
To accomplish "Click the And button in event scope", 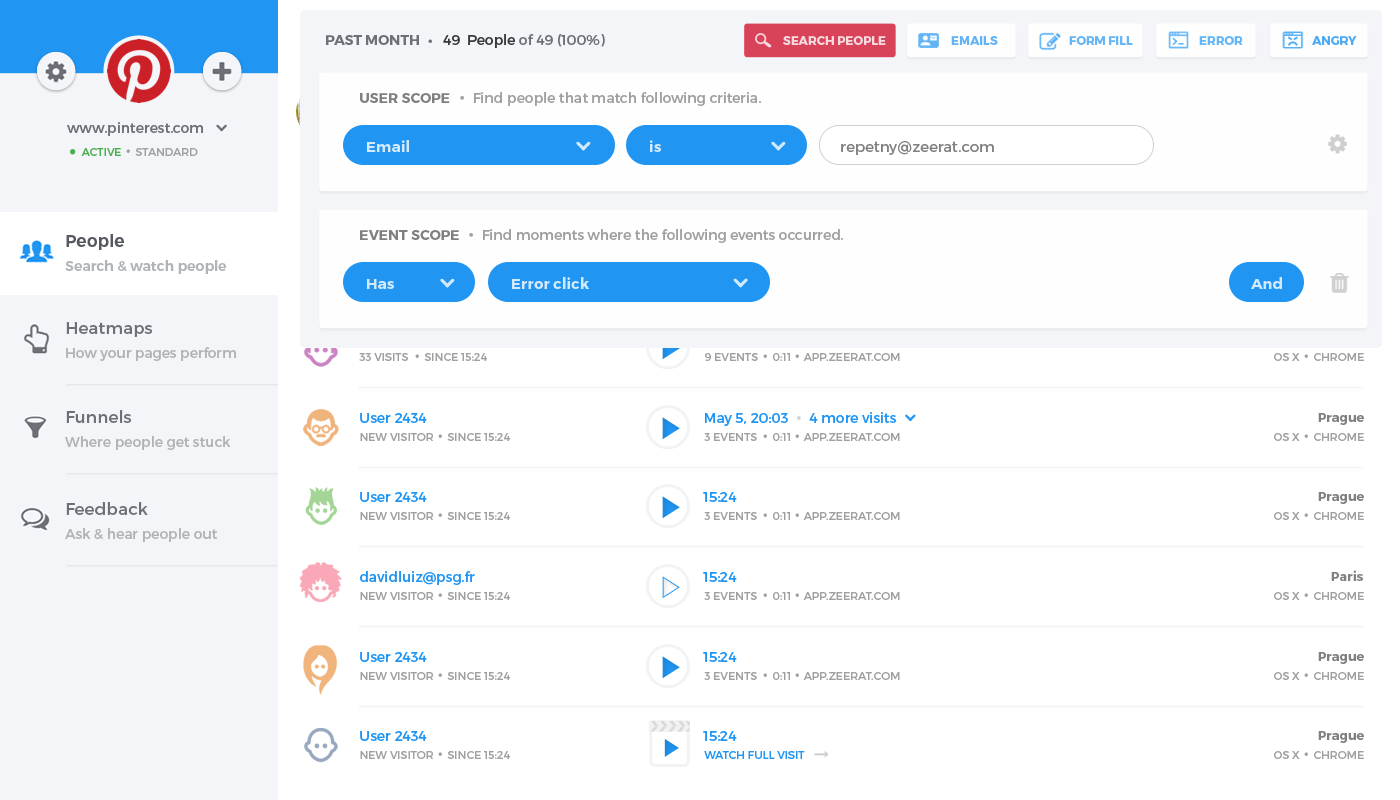I will click(1266, 283).
